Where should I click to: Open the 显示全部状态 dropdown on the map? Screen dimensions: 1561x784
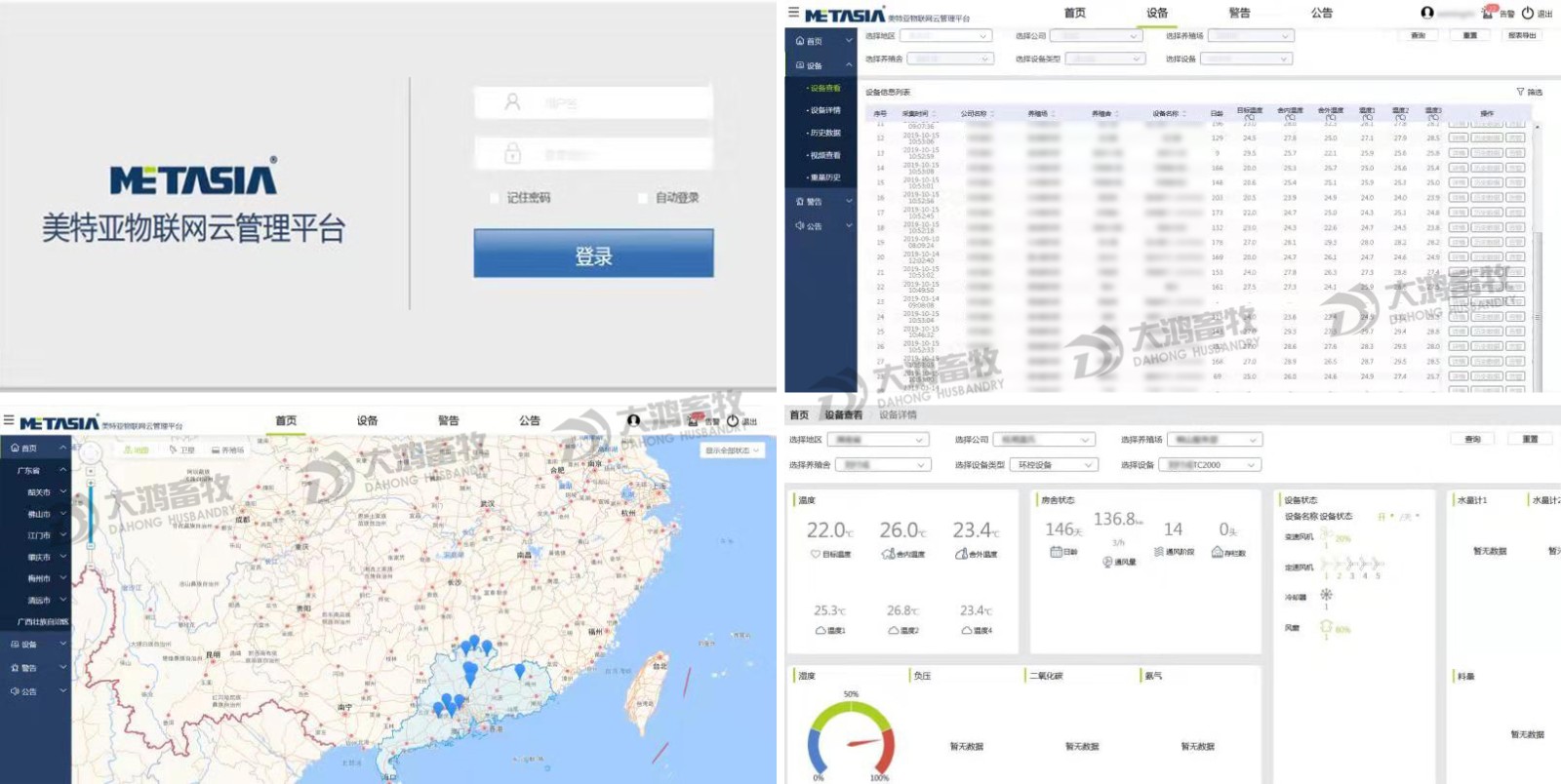(731, 451)
